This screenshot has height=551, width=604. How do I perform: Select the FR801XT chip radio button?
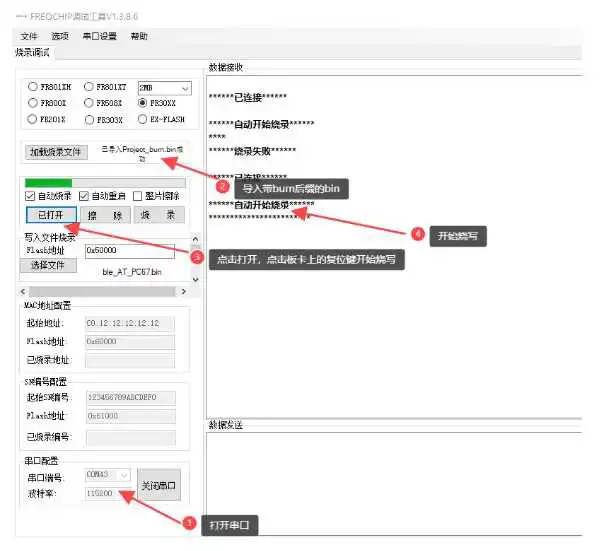88,87
